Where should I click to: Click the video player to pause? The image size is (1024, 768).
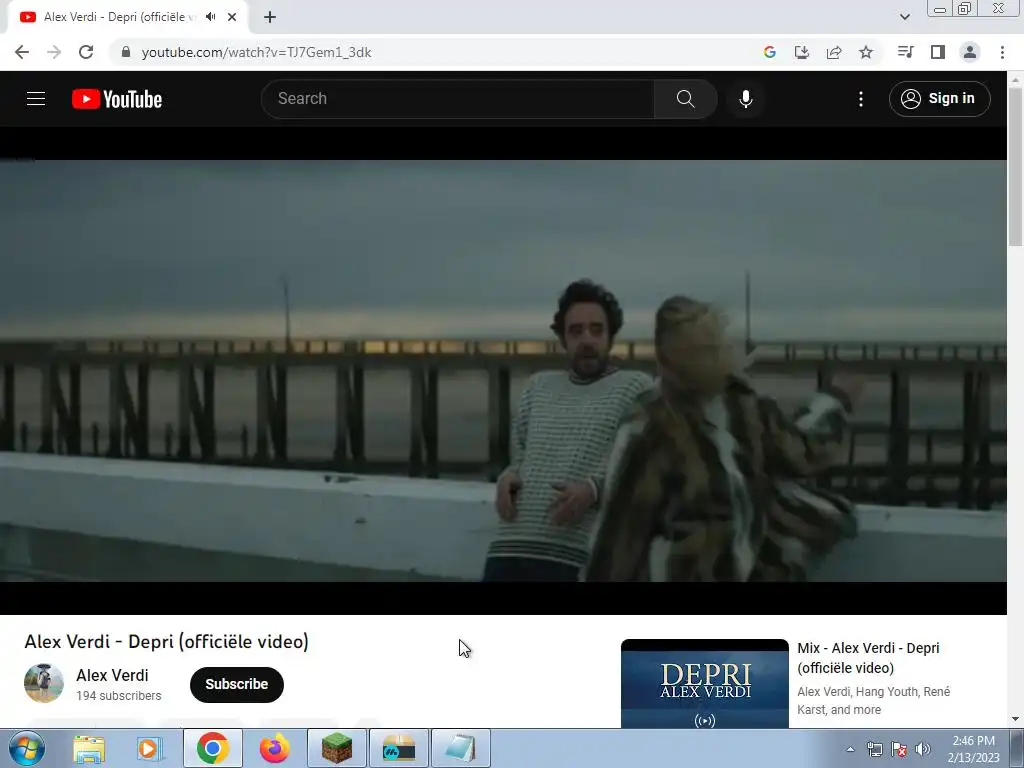[x=503, y=370]
